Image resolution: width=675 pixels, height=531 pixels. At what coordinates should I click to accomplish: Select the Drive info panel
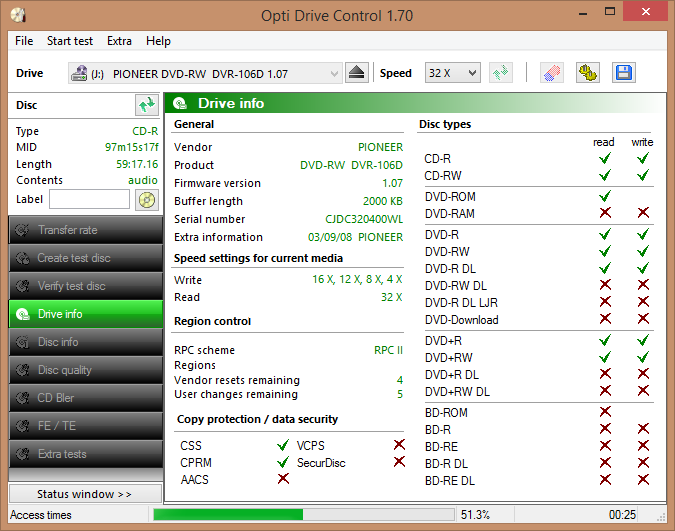click(86, 314)
